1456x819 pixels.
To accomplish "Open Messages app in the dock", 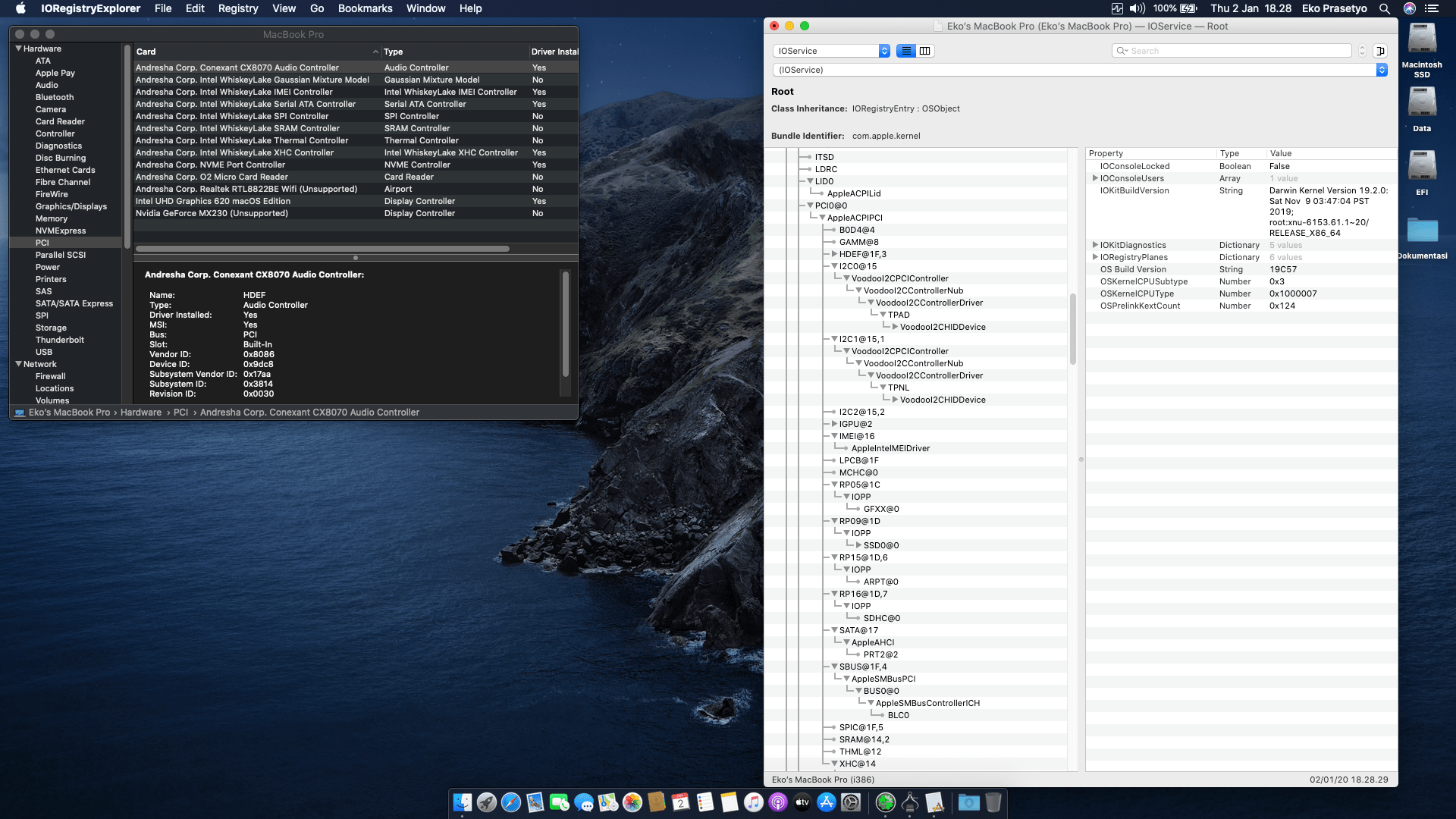I will point(584,802).
